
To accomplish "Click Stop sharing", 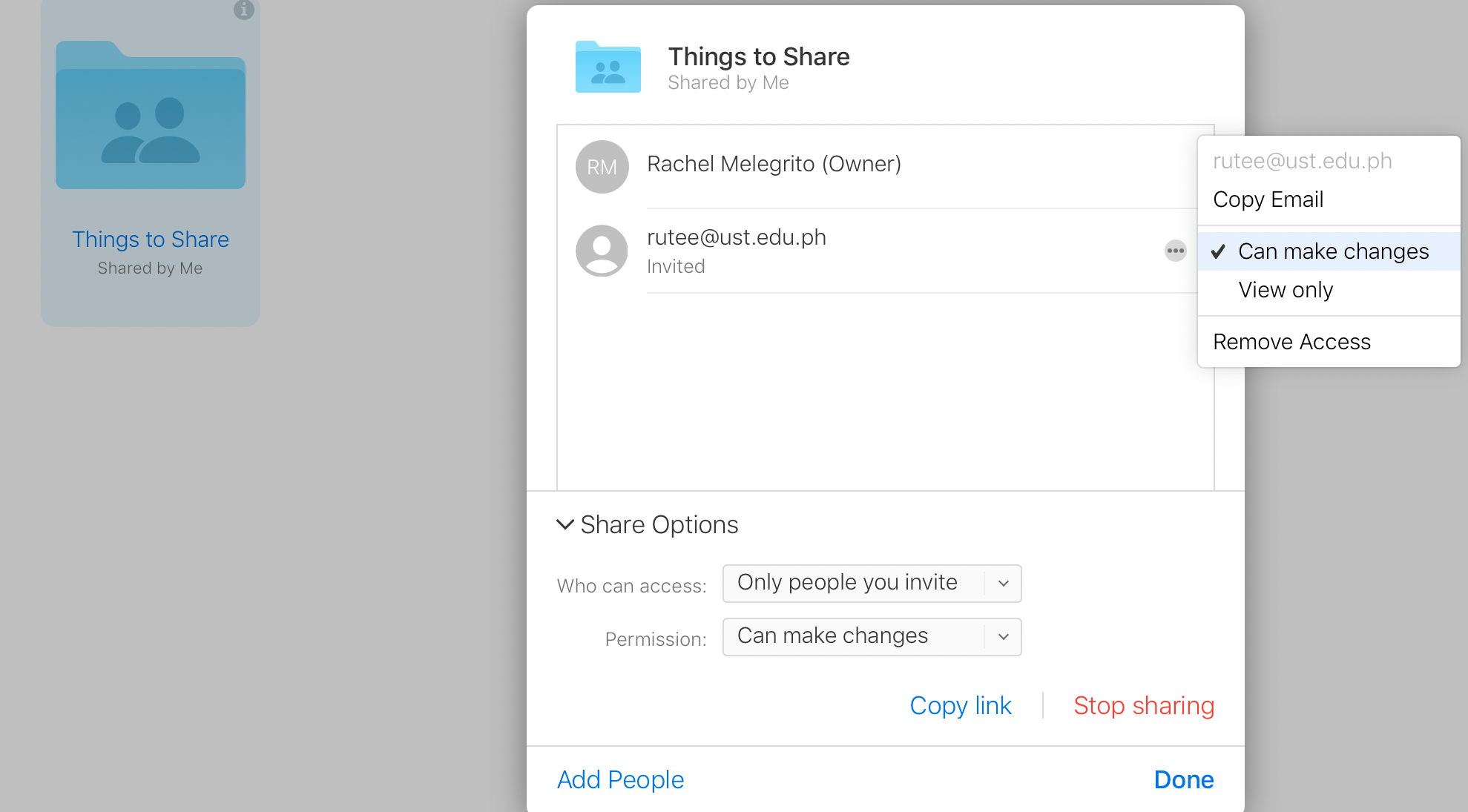I will 1143,705.
